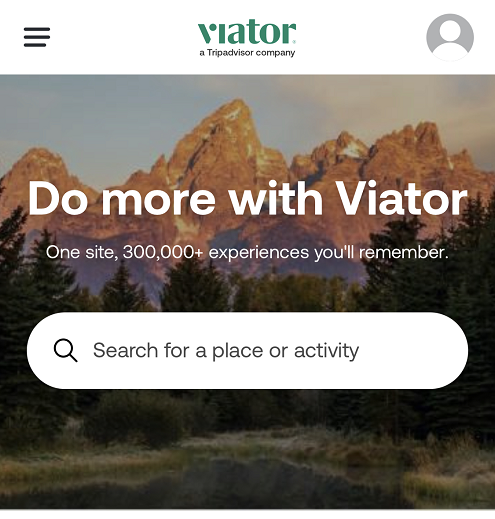The height and width of the screenshot is (519, 495).
Task: Open the user profile avatar
Action: point(450,37)
